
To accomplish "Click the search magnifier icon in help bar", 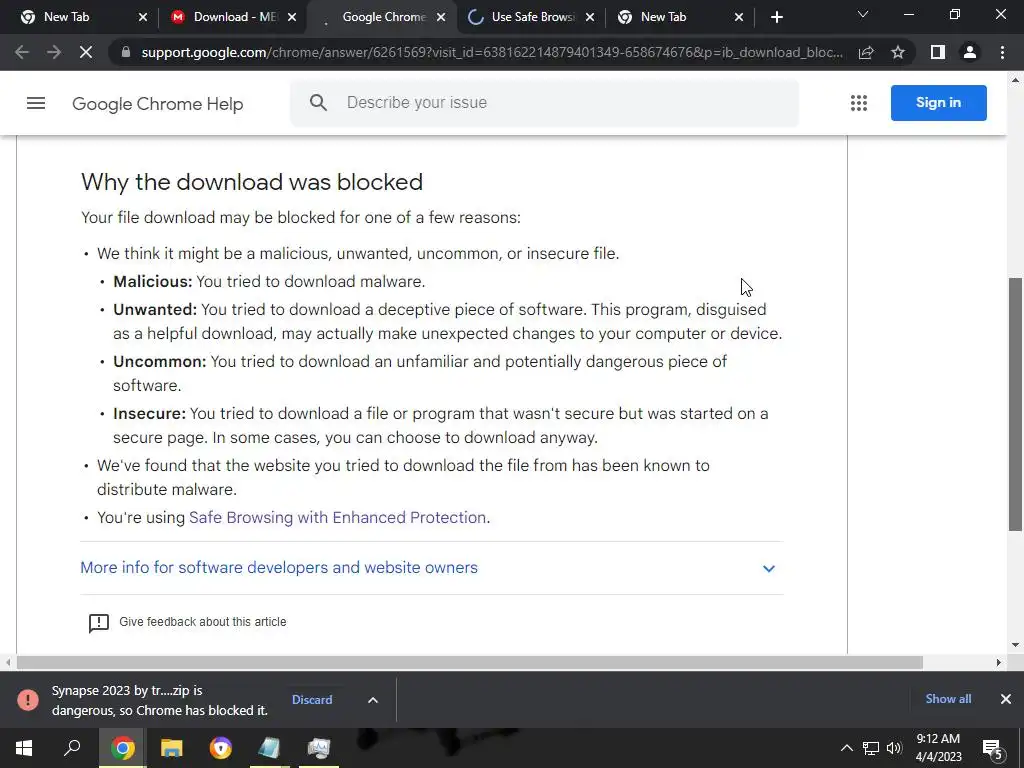I will click(x=318, y=103).
